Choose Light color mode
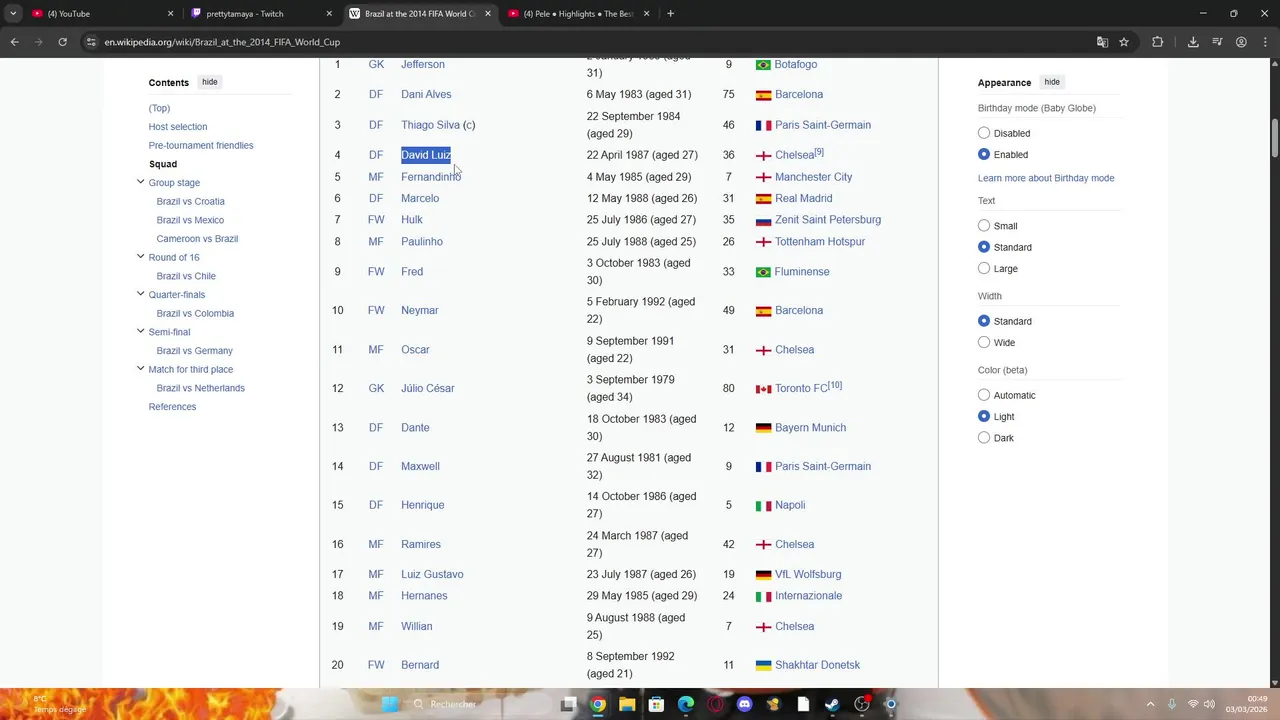1280x720 pixels. pos(984,416)
